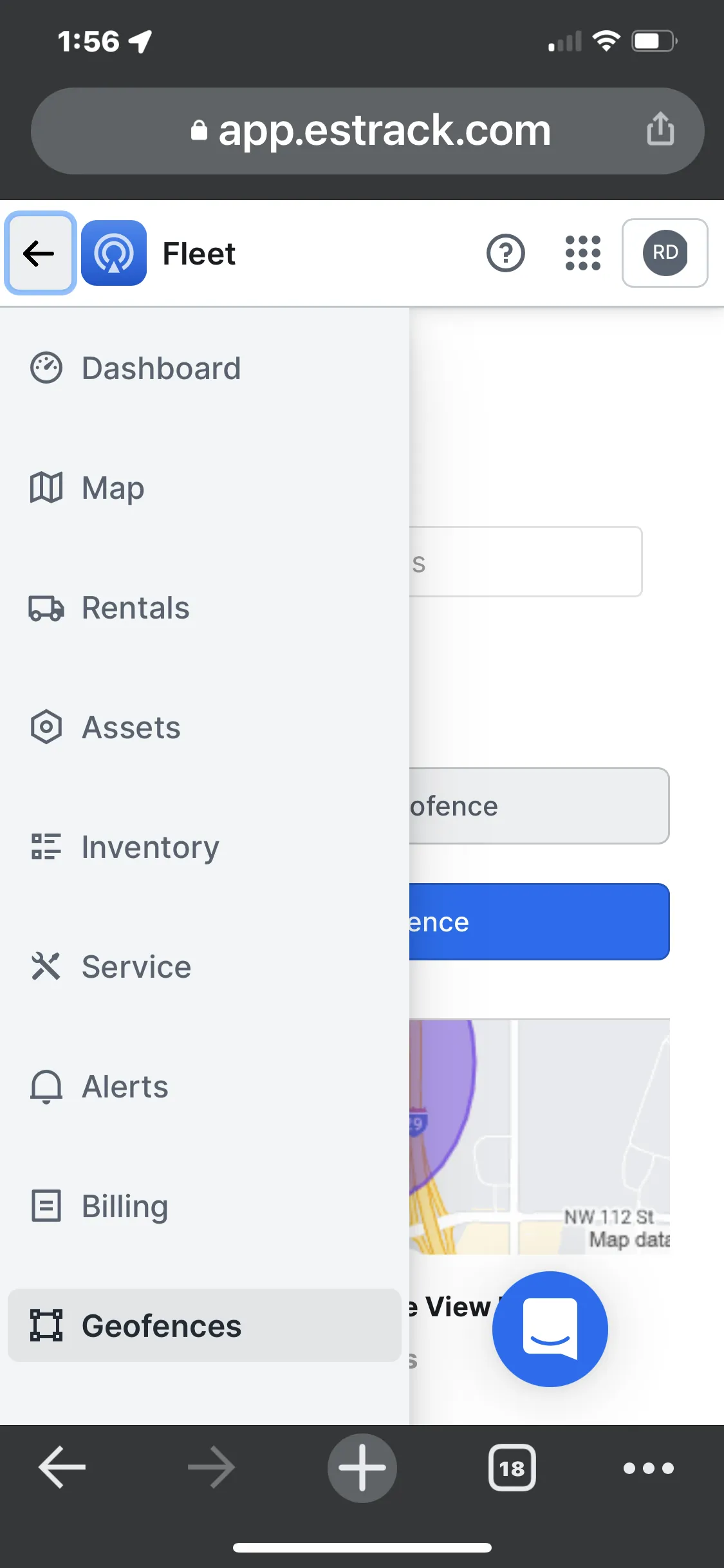724x1568 pixels.
Task: Select the Service wrench icon
Action: [45, 966]
